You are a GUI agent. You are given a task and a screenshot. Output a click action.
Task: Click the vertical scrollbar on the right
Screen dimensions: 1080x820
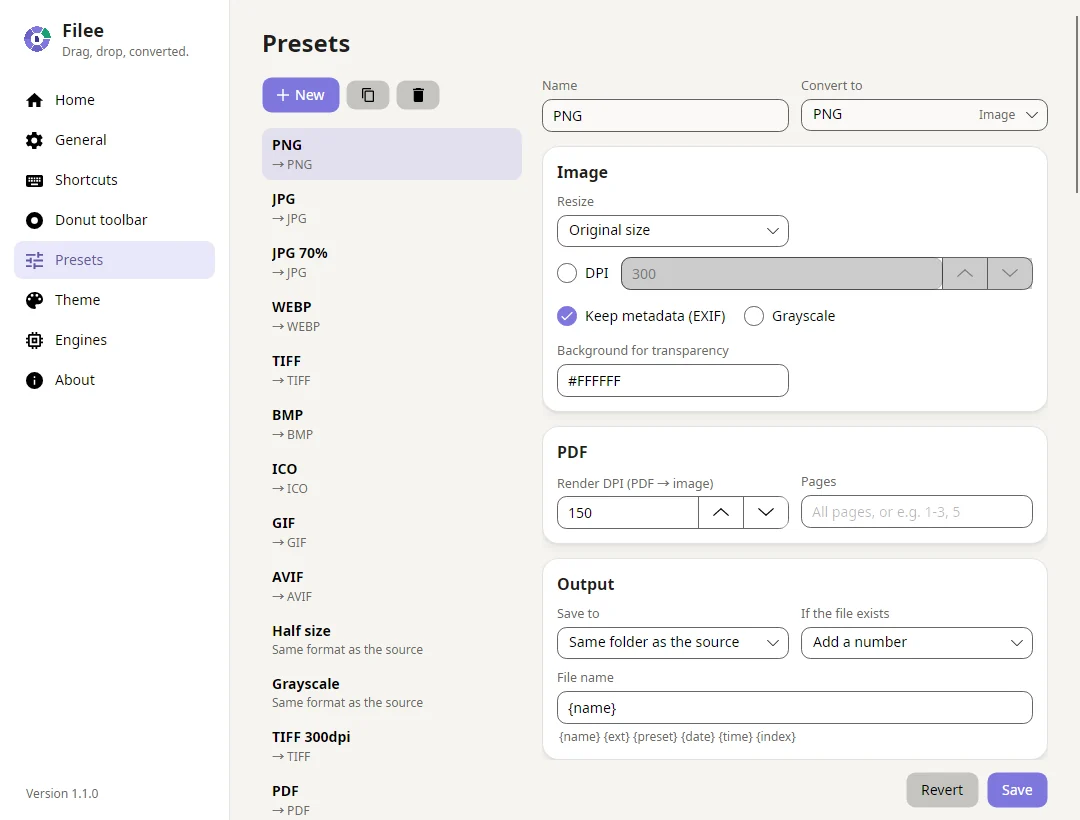1077,103
